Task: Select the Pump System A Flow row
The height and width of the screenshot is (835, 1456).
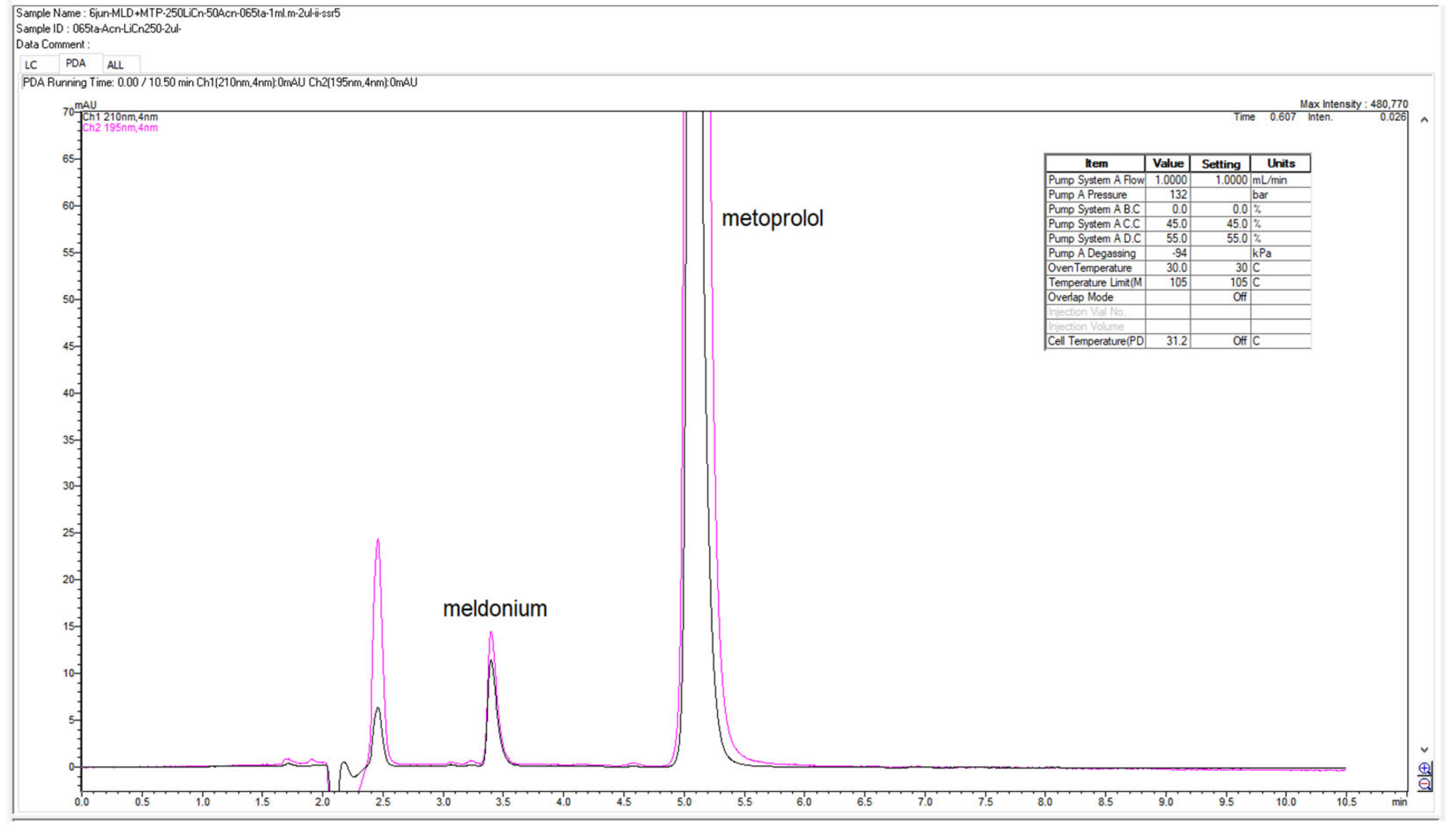Action: pos(1096,180)
